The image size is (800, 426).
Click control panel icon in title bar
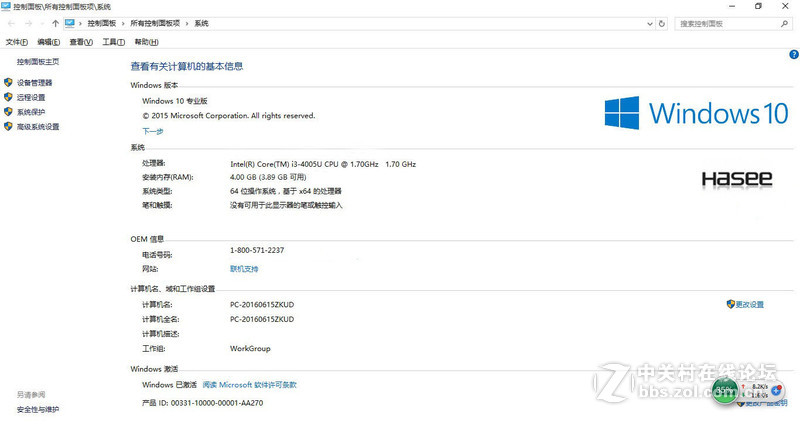[6, 6]
